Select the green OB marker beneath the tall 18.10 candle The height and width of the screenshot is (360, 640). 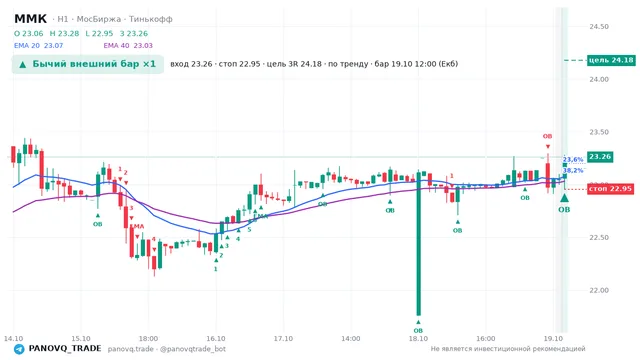click(418, 331)
